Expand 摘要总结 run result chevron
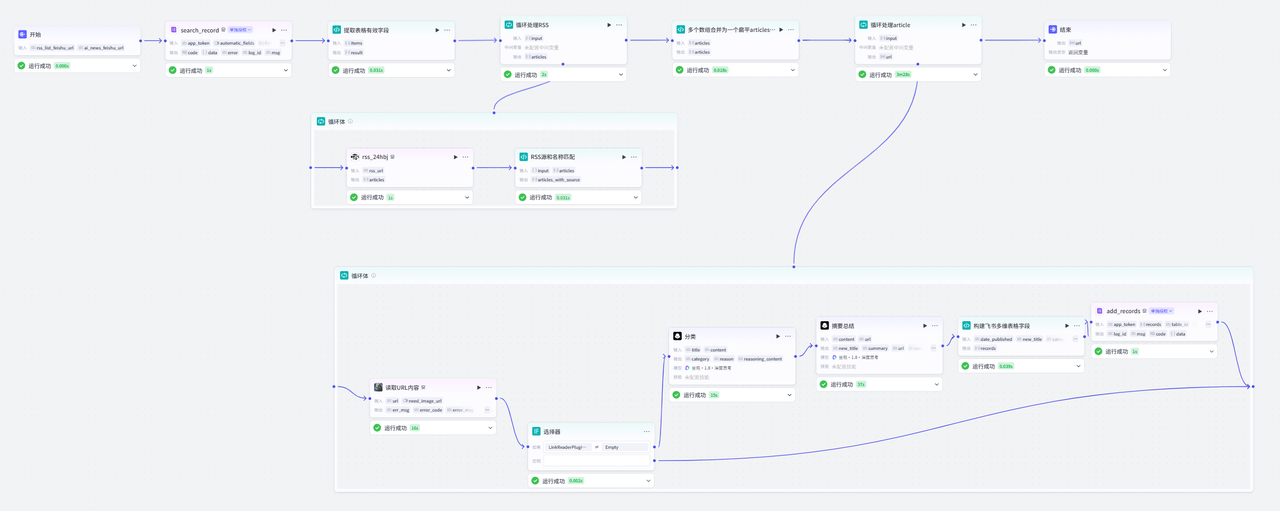The width and height of the screenshot is (1280, 511). click(x=936, y=384)
